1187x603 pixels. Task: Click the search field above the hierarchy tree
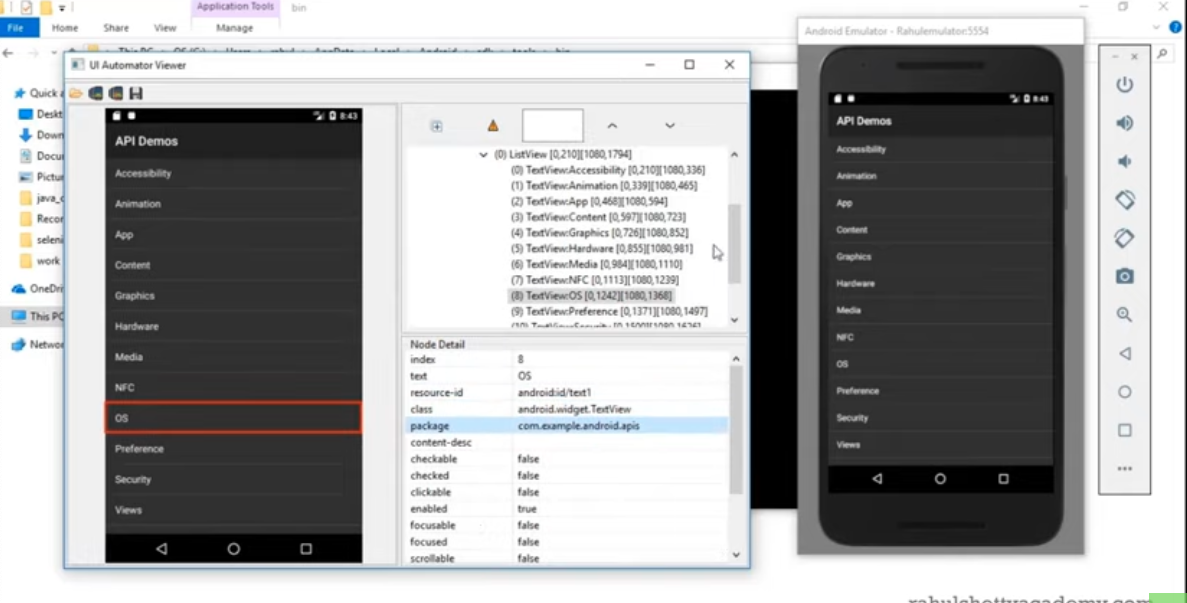553,126
